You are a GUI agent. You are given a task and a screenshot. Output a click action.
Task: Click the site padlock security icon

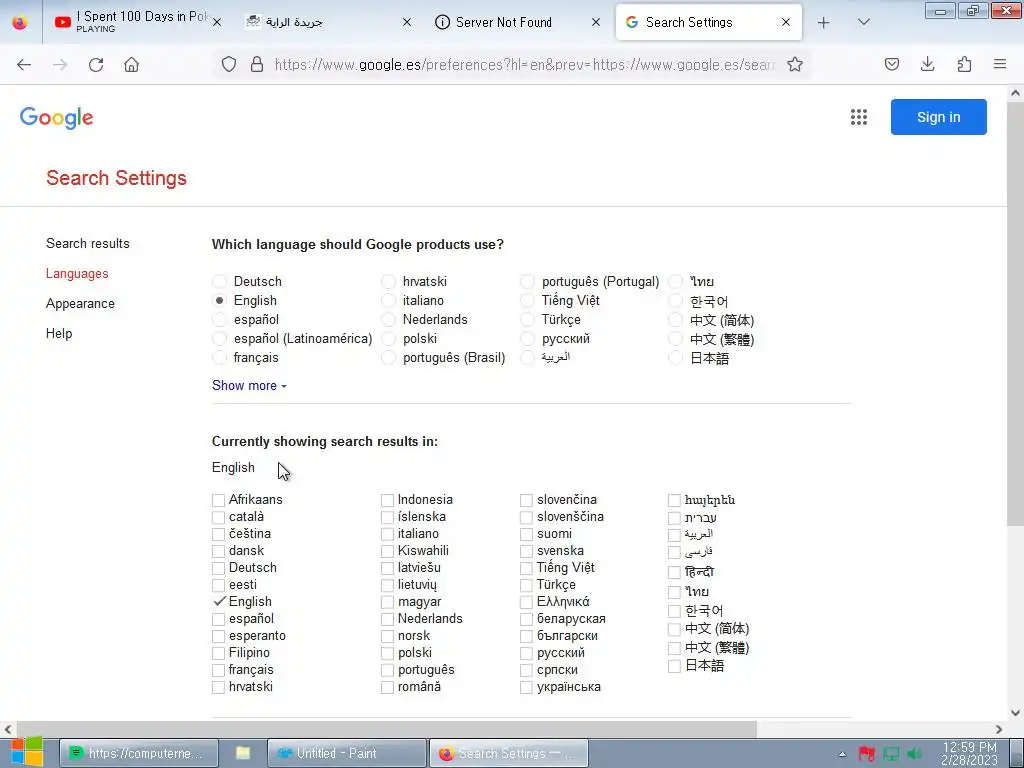[257, 64]
